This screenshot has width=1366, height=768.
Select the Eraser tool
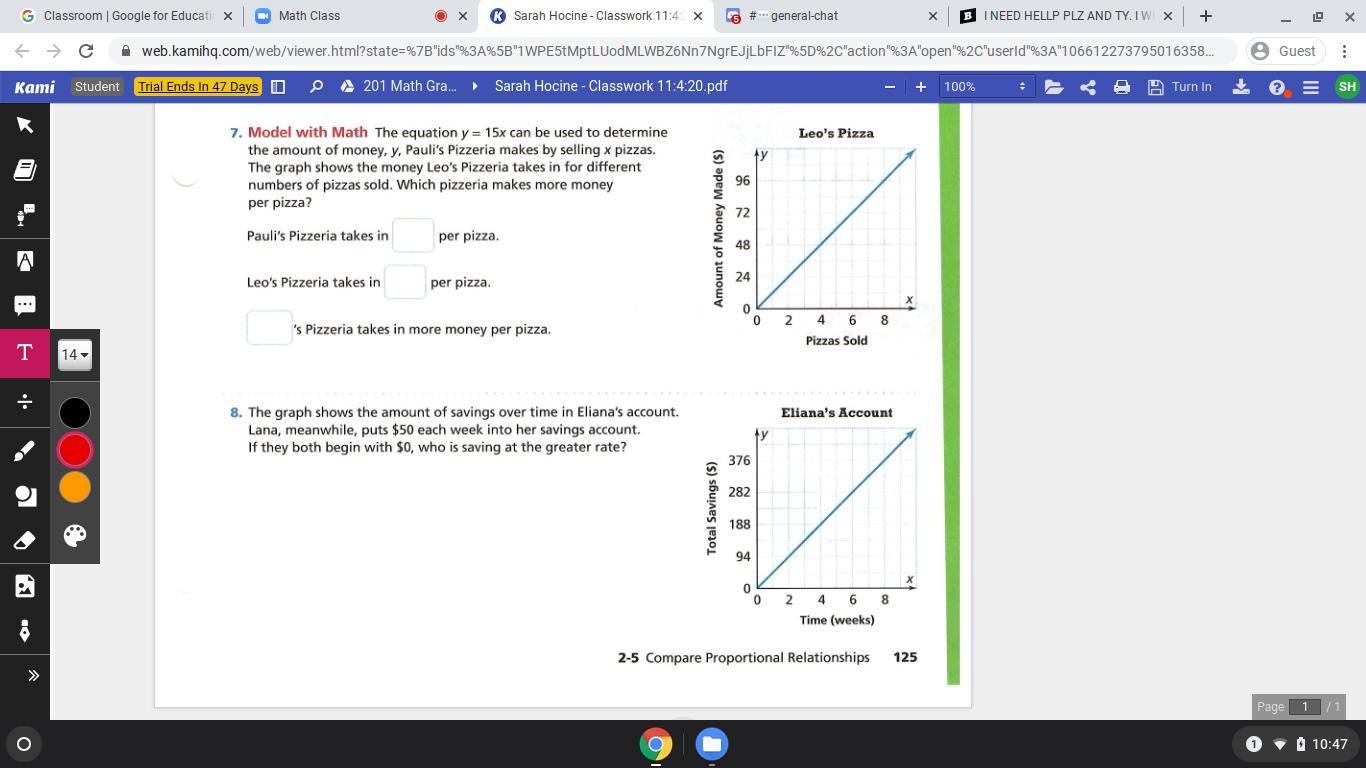(25, 541)
